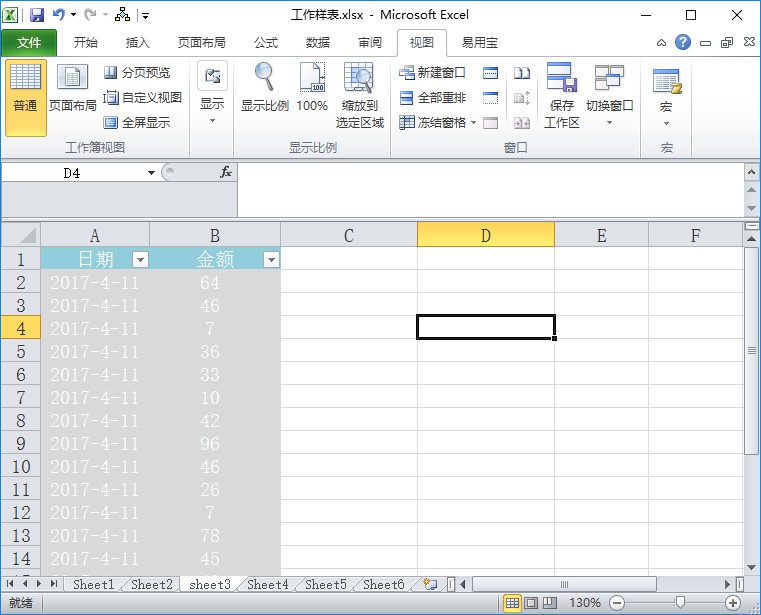Click the Save icon in quick access toolbar
Screen dimensions: 761x615
tap(37, 15)
